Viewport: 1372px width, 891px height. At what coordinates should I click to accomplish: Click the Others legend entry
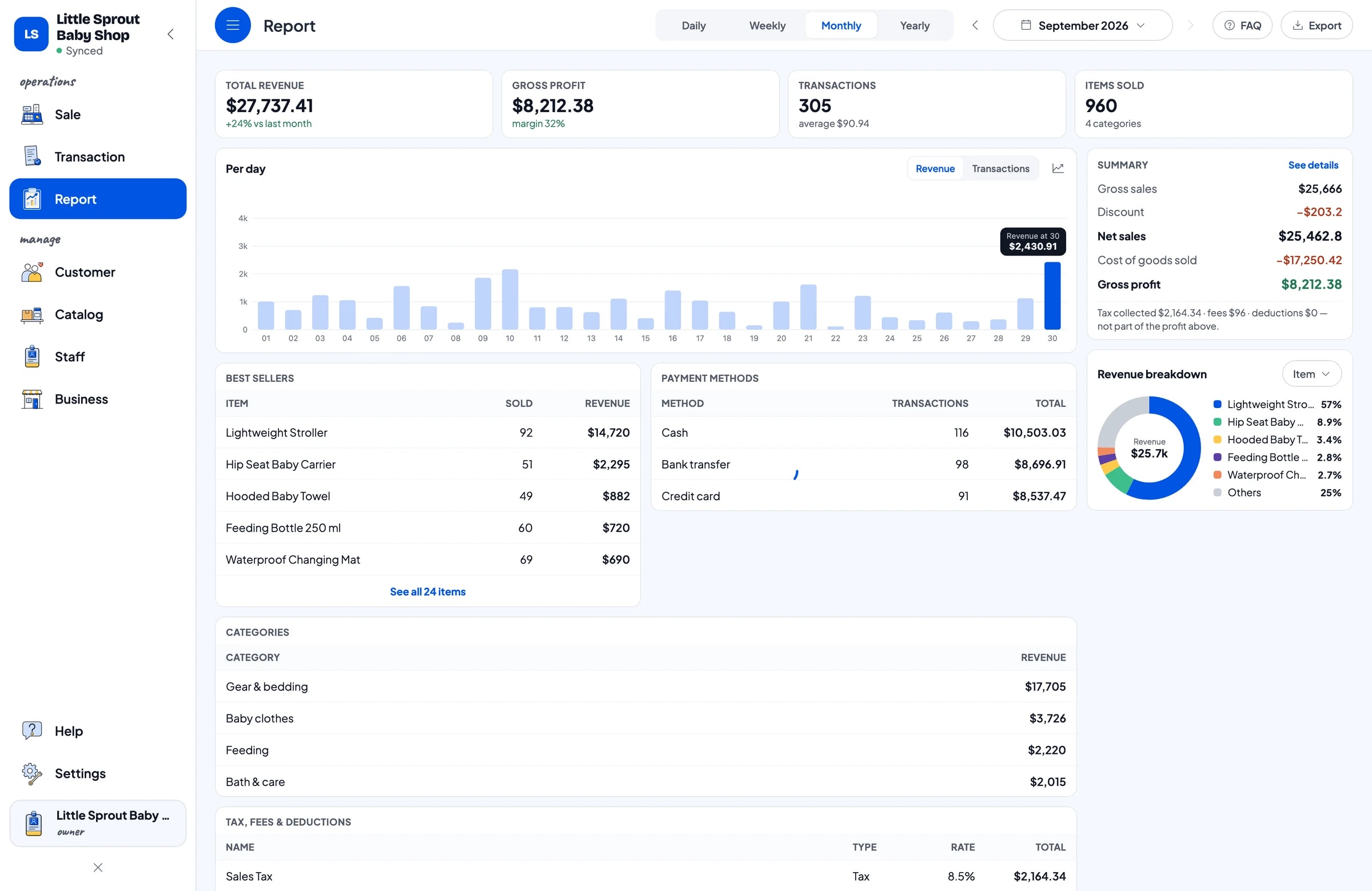[x=1277, y=492]
